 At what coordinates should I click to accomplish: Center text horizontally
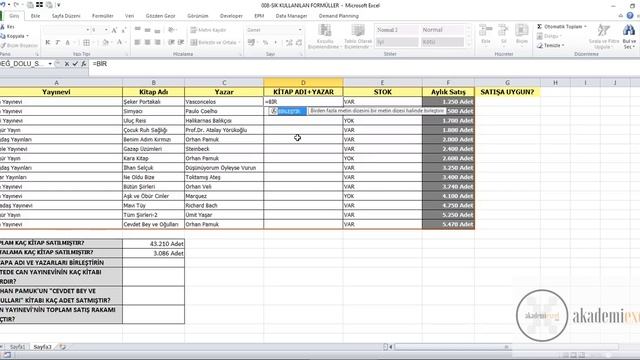point(147,42)
